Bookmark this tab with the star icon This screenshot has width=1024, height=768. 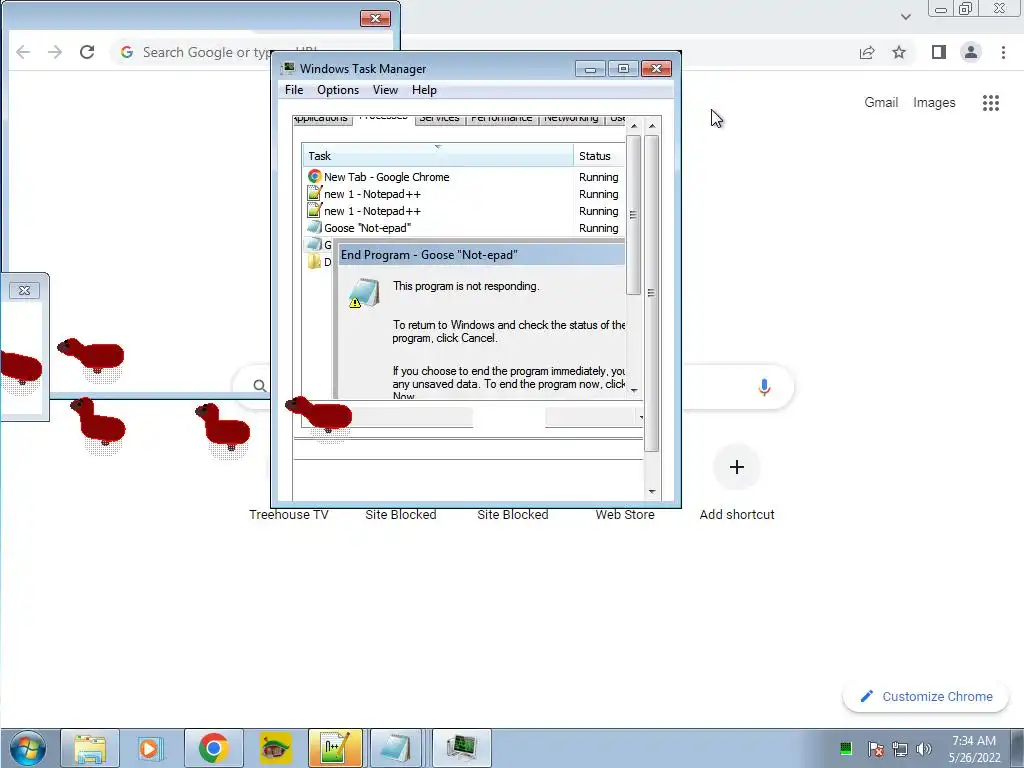coord(899,52)
